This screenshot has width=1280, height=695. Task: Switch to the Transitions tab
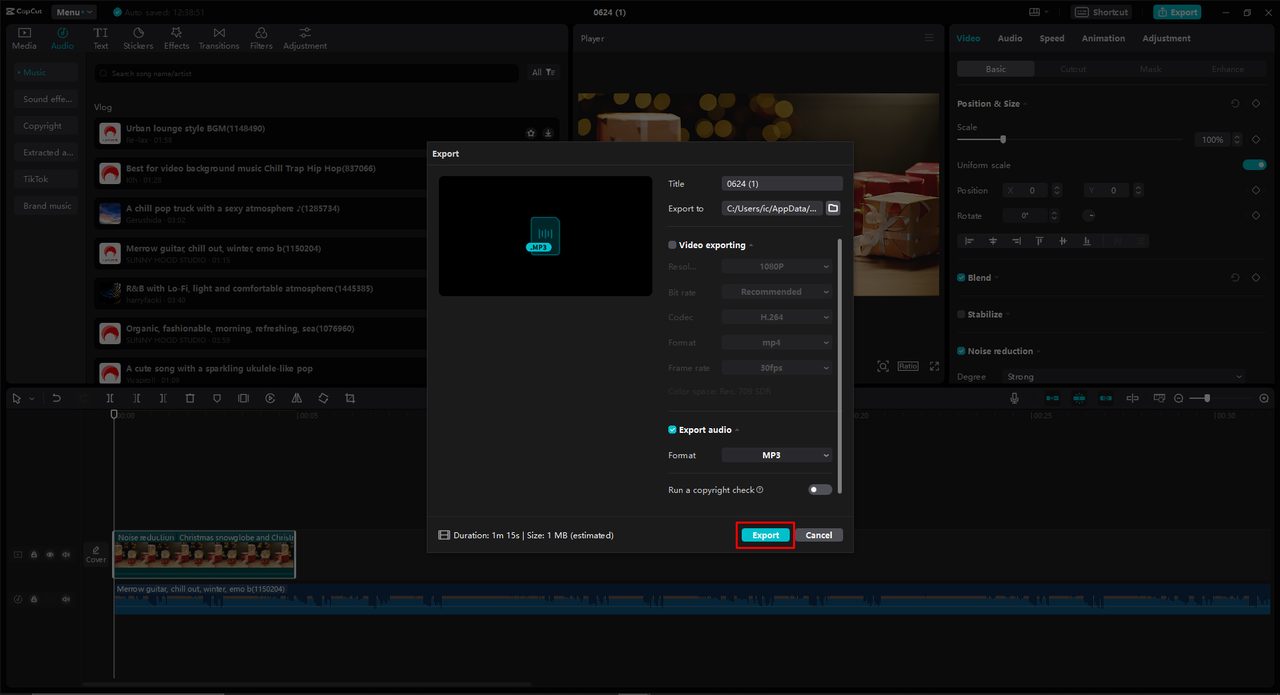pos(219,38)
